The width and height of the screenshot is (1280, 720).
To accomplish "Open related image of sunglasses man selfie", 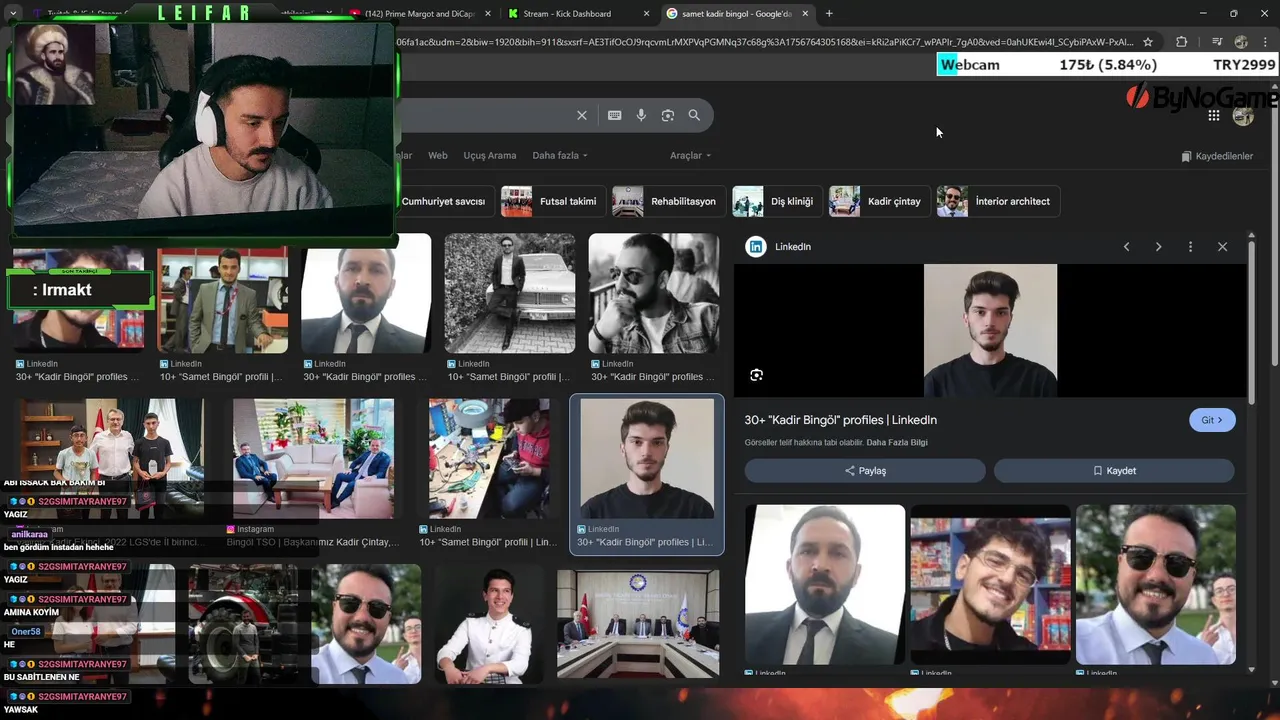I will click(1156, 584).
